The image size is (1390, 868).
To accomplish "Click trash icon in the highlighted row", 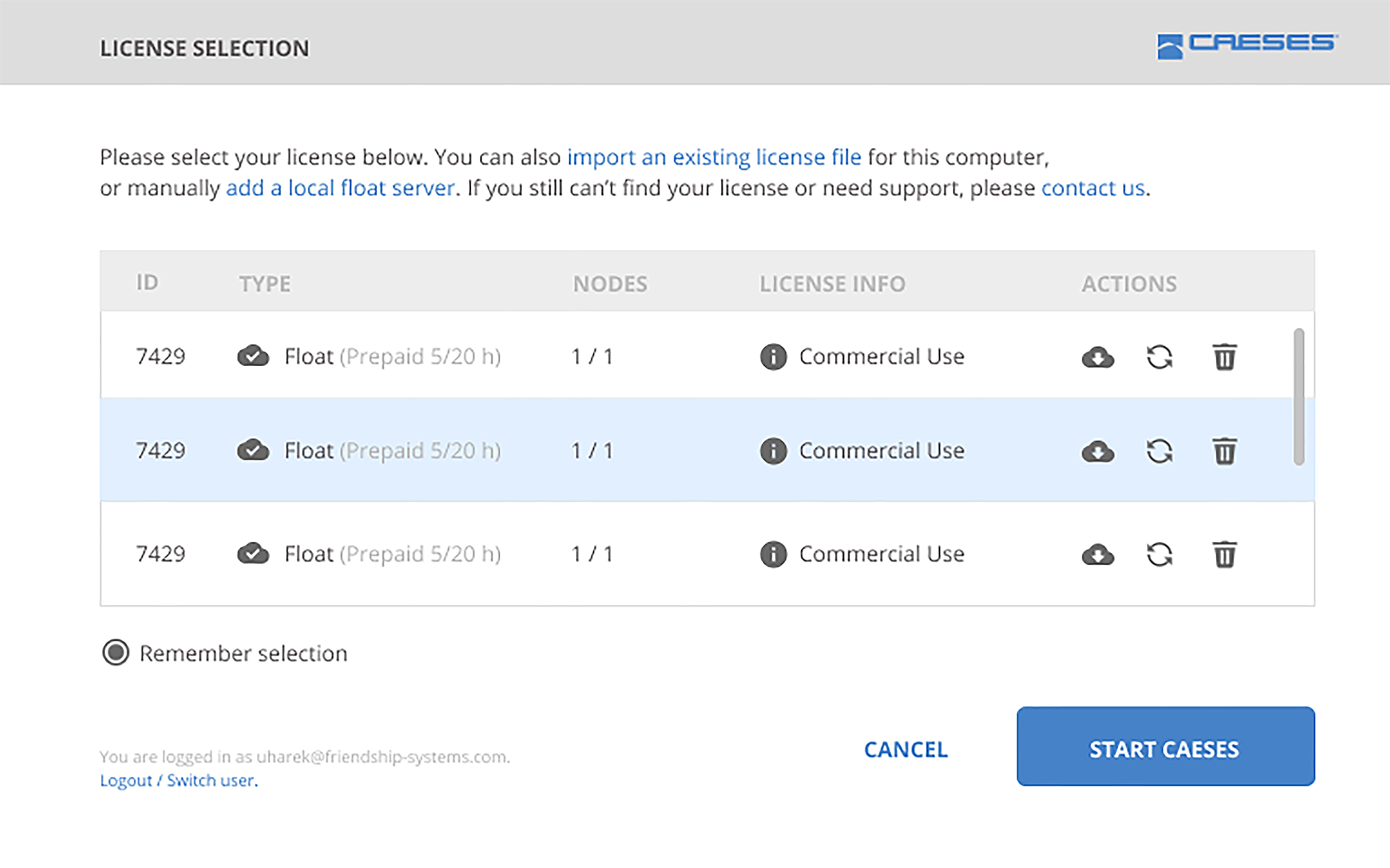I will (1224, 451).
